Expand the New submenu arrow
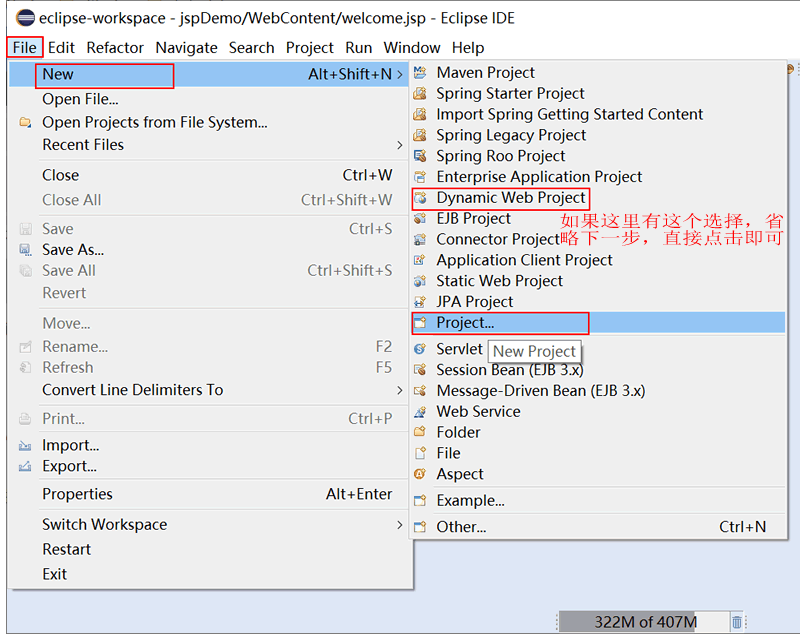The width and height of the screenshot is (800, 634). click(399, 74)
